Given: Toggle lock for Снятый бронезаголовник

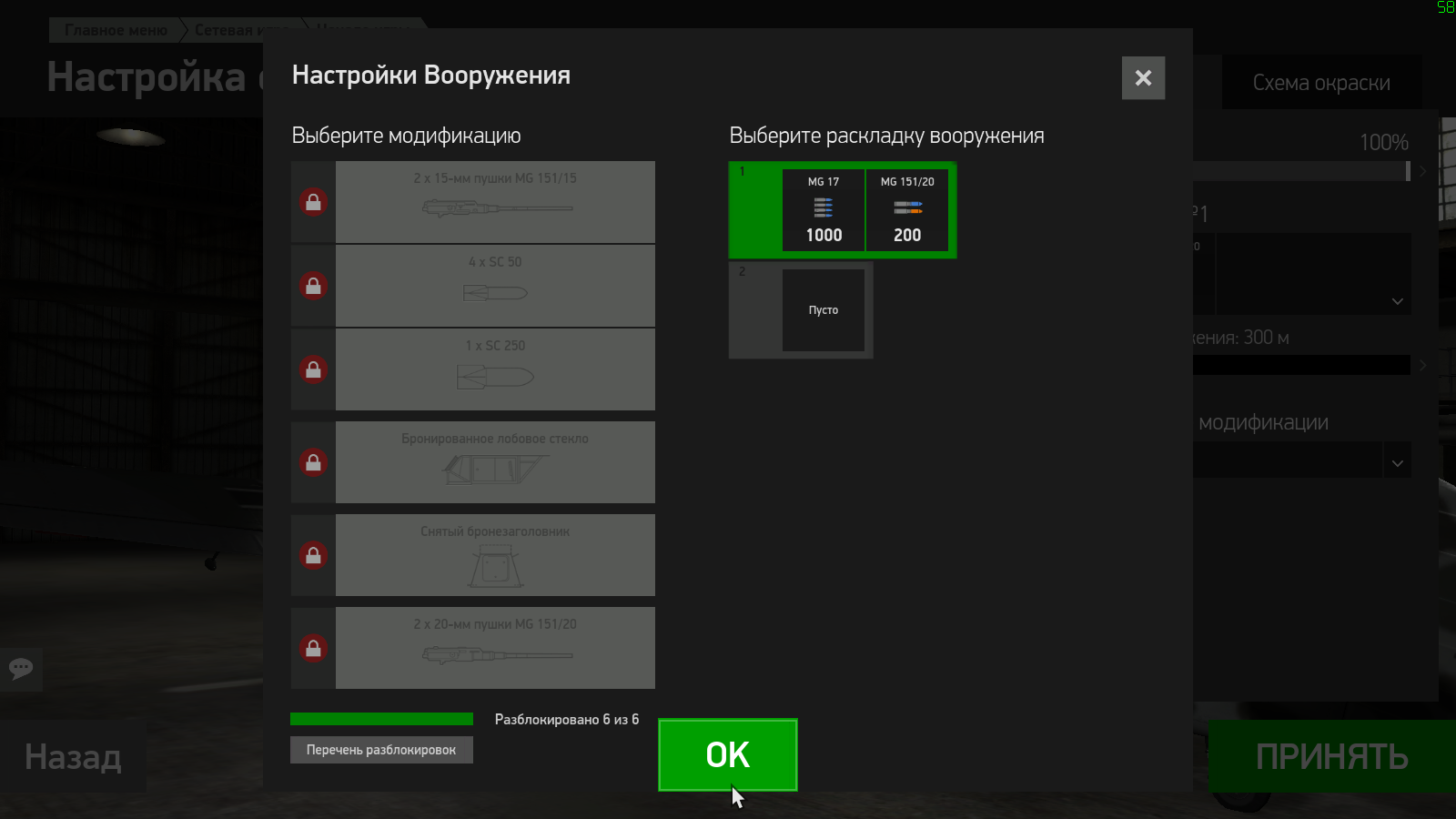Looking at the screenshot, I should [x=313, y=555].
